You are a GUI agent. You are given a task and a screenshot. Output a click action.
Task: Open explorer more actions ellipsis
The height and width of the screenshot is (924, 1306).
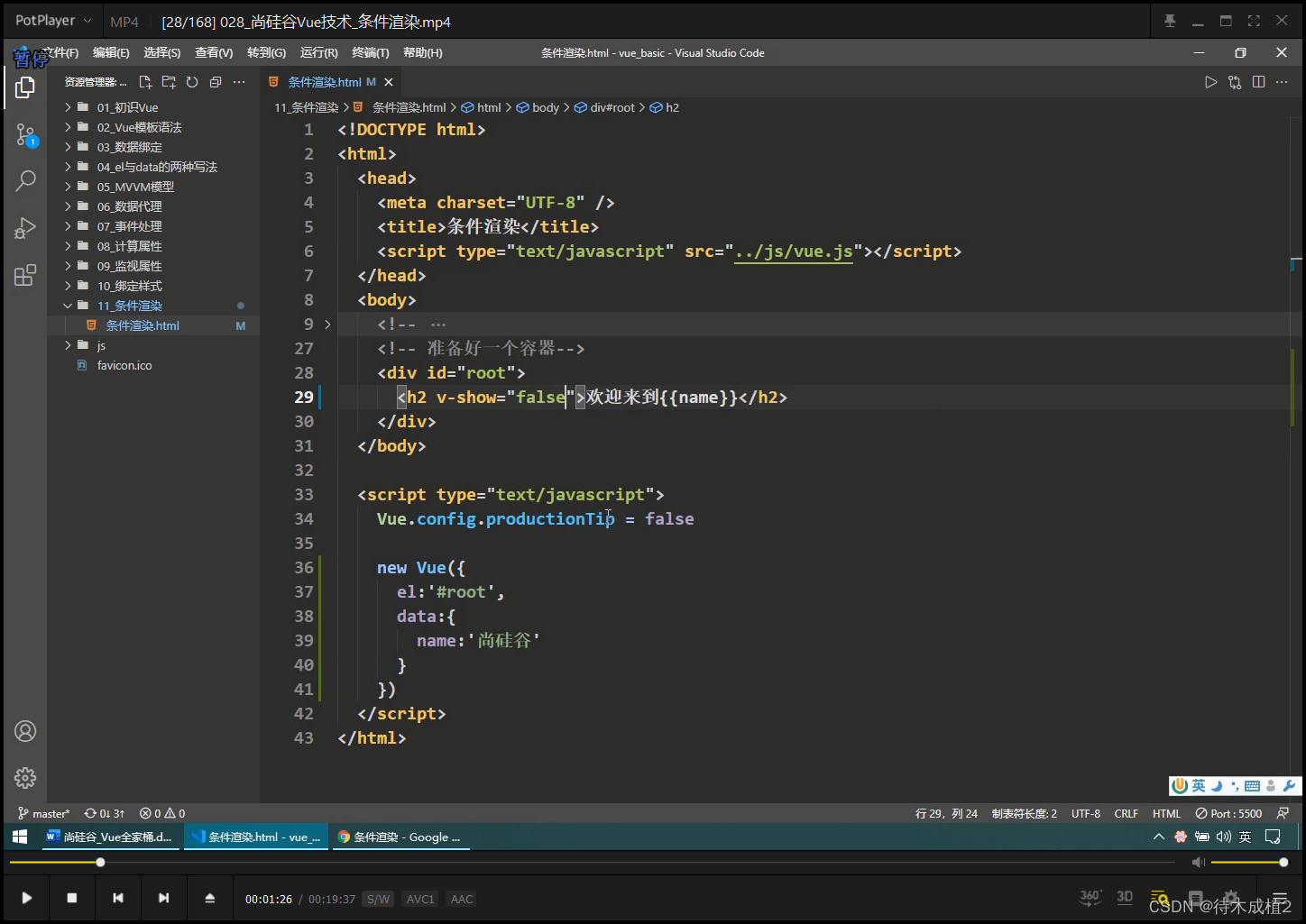tap(239, 82)
